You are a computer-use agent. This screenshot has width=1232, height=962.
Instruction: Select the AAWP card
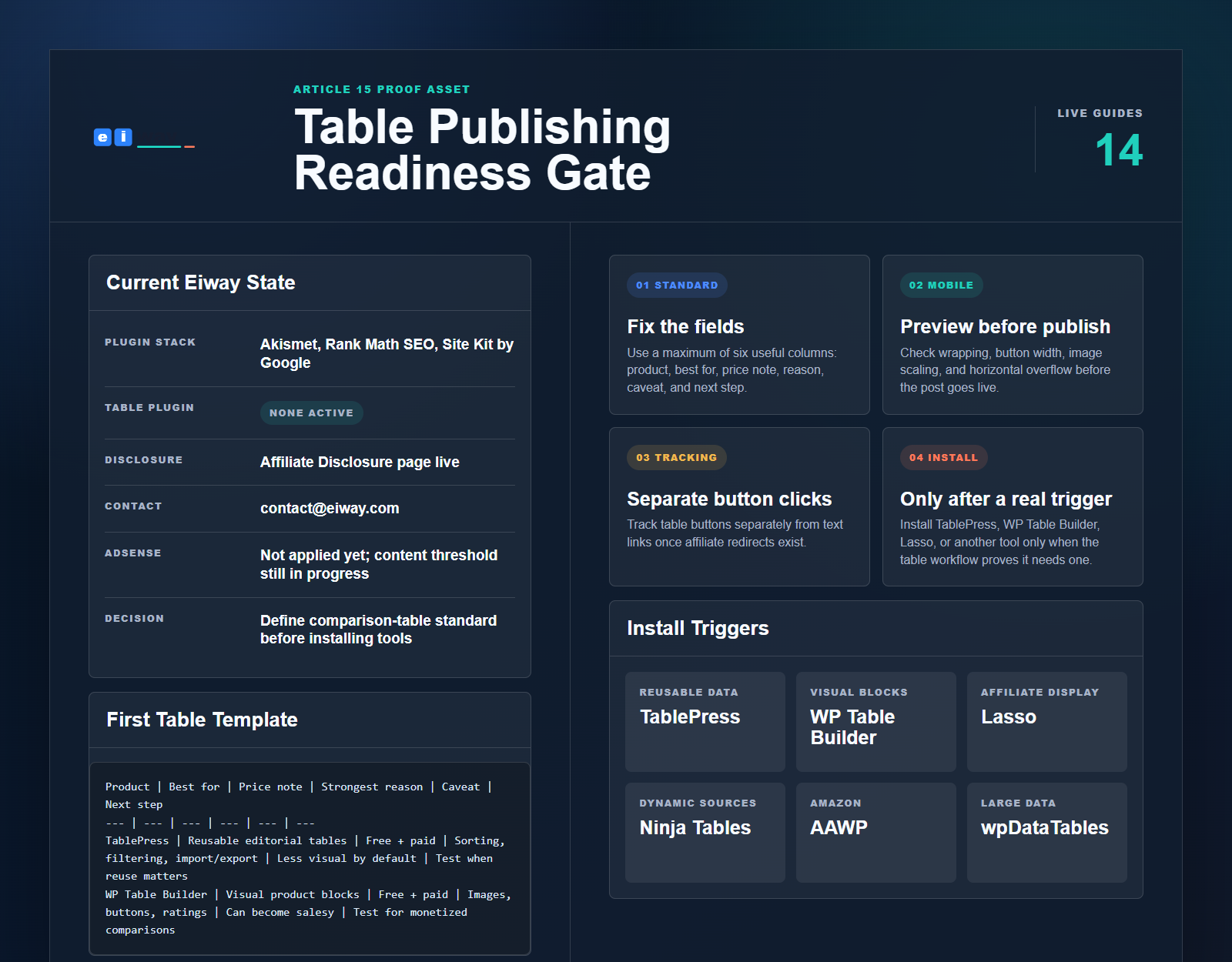[876, 833]
